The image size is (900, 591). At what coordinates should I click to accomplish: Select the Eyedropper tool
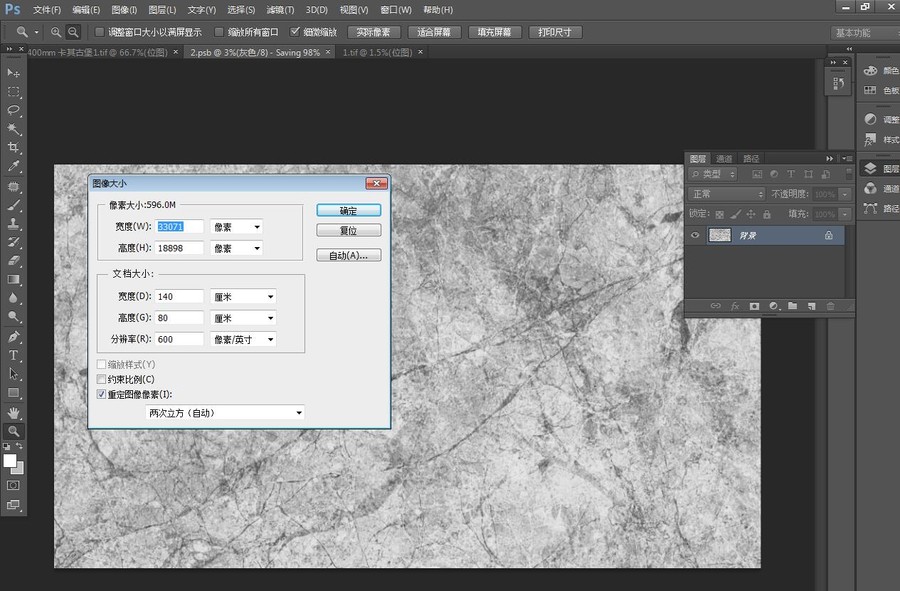pos(13,166)
